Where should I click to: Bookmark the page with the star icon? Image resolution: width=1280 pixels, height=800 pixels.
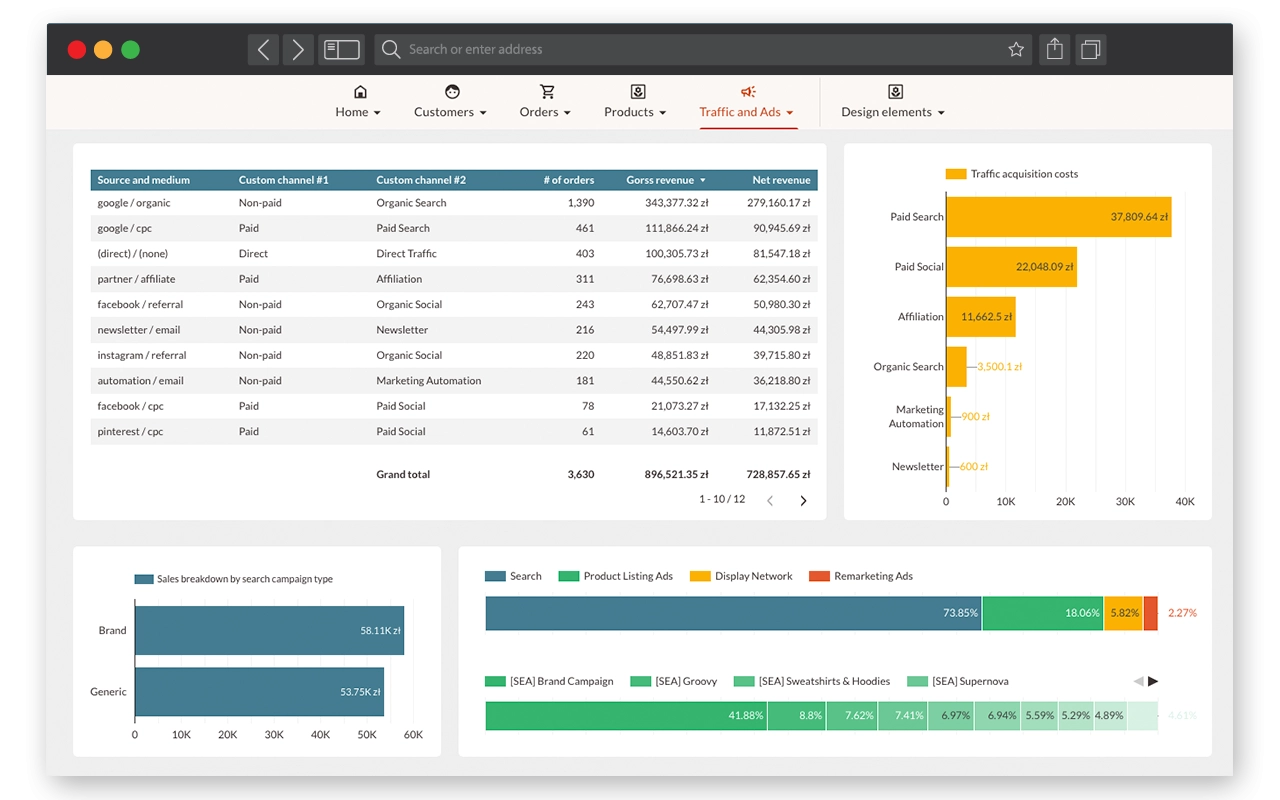pos(1016,49)
